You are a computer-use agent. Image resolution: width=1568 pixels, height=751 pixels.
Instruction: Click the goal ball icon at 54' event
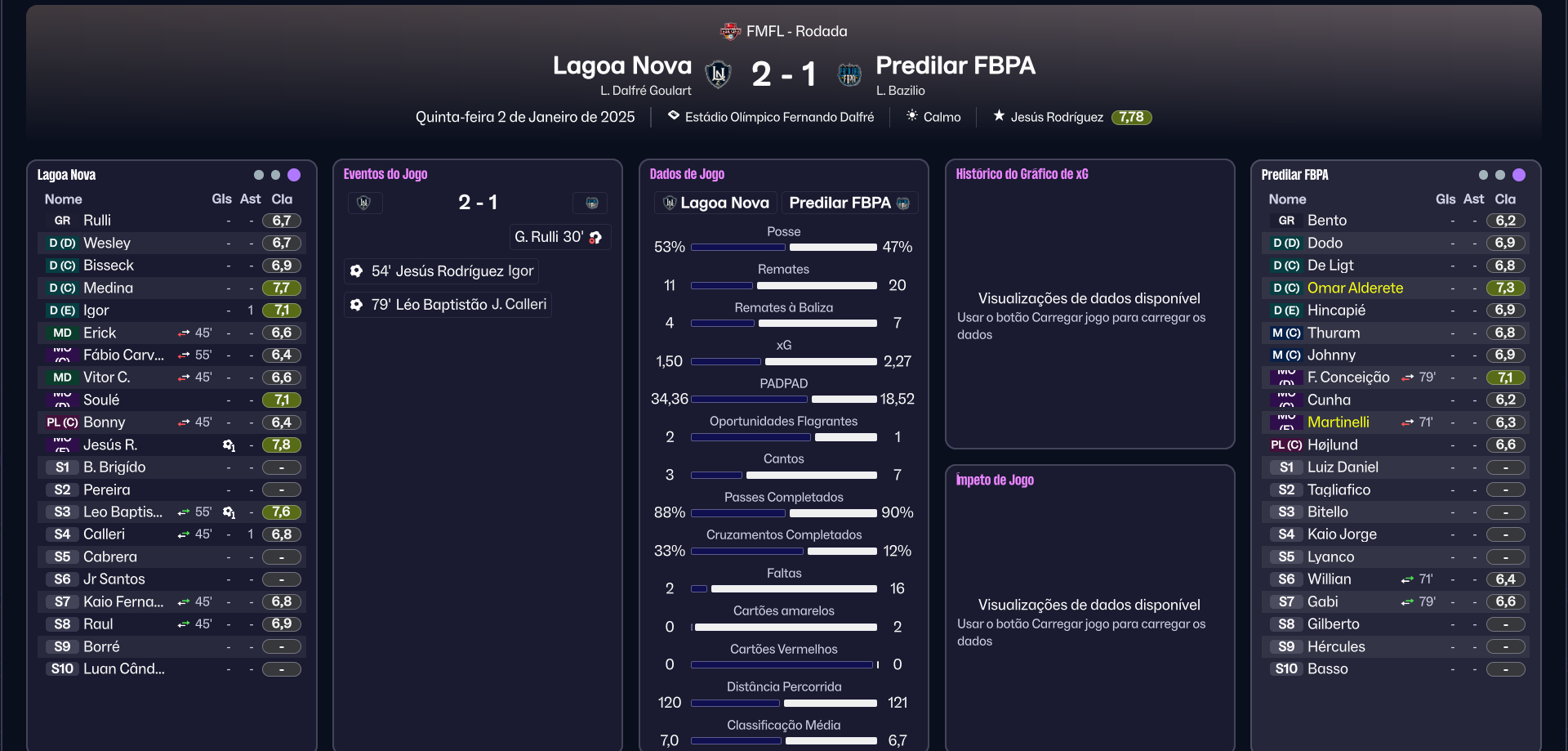(357, 271)
